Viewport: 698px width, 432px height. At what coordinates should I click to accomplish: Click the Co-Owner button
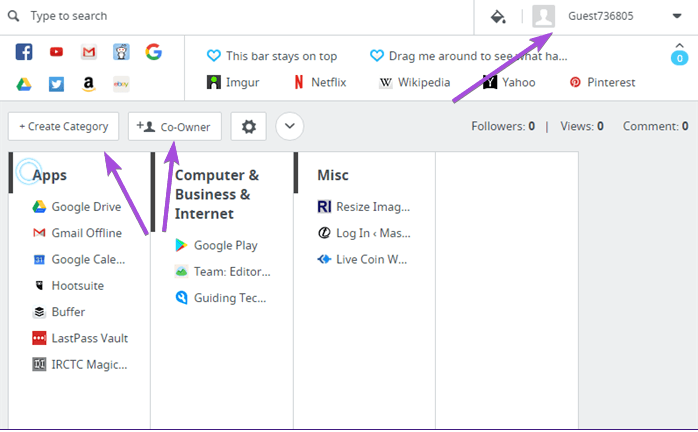175,126
